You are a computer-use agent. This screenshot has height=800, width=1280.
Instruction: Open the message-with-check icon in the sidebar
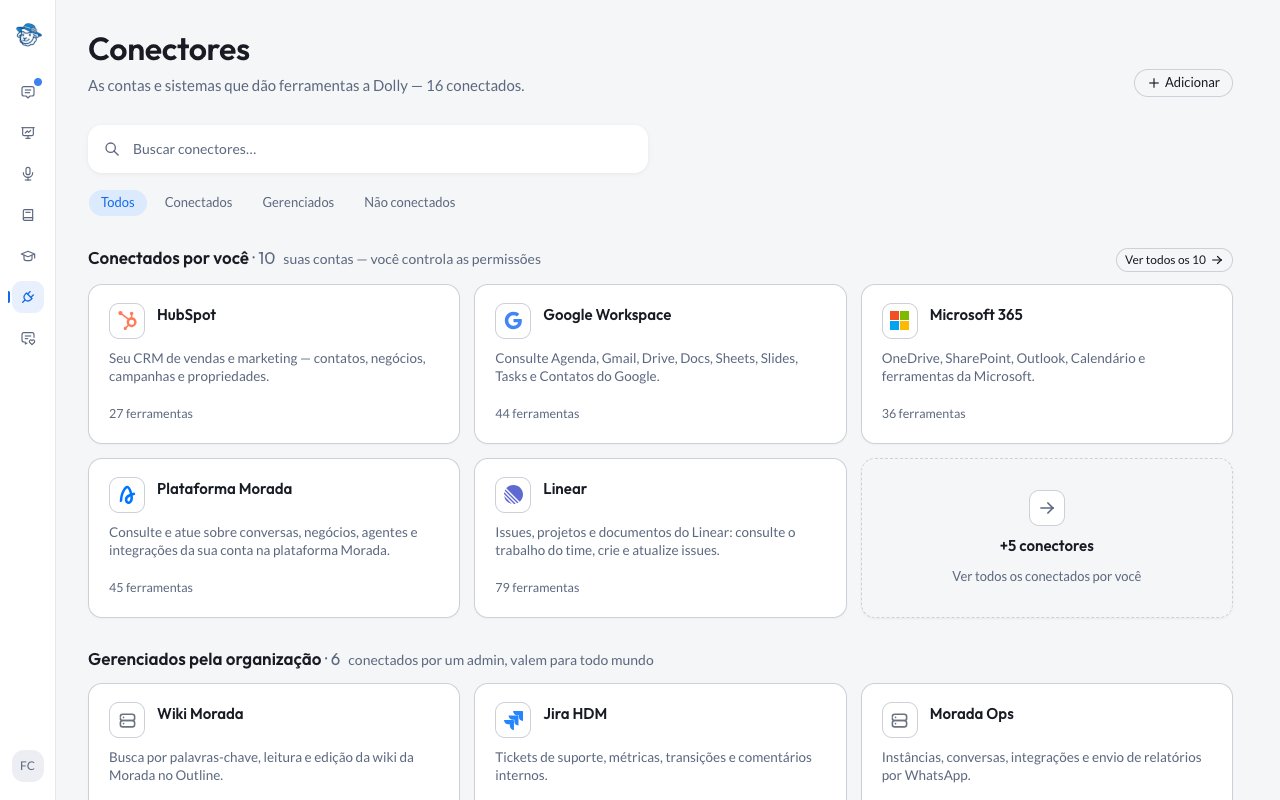pos(28,338)
